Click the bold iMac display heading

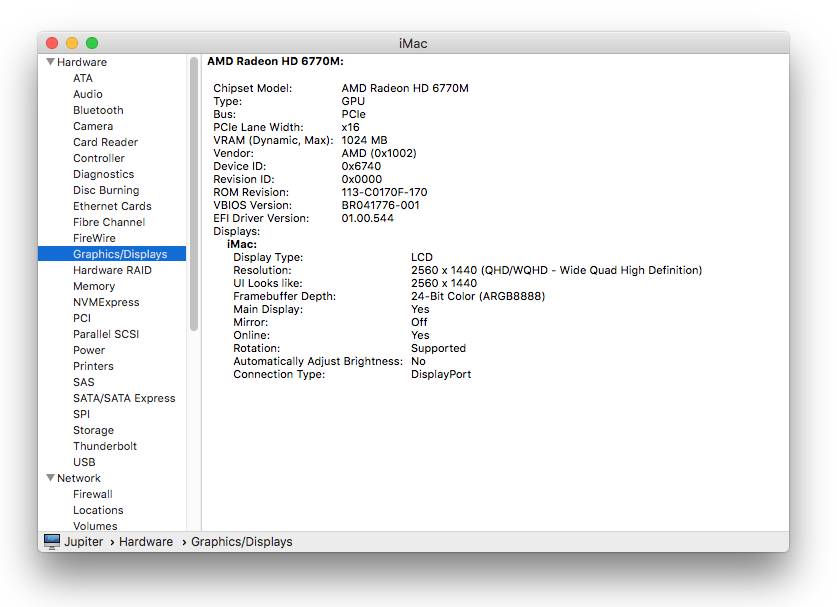pyautogui.click(x=242, y=244)
